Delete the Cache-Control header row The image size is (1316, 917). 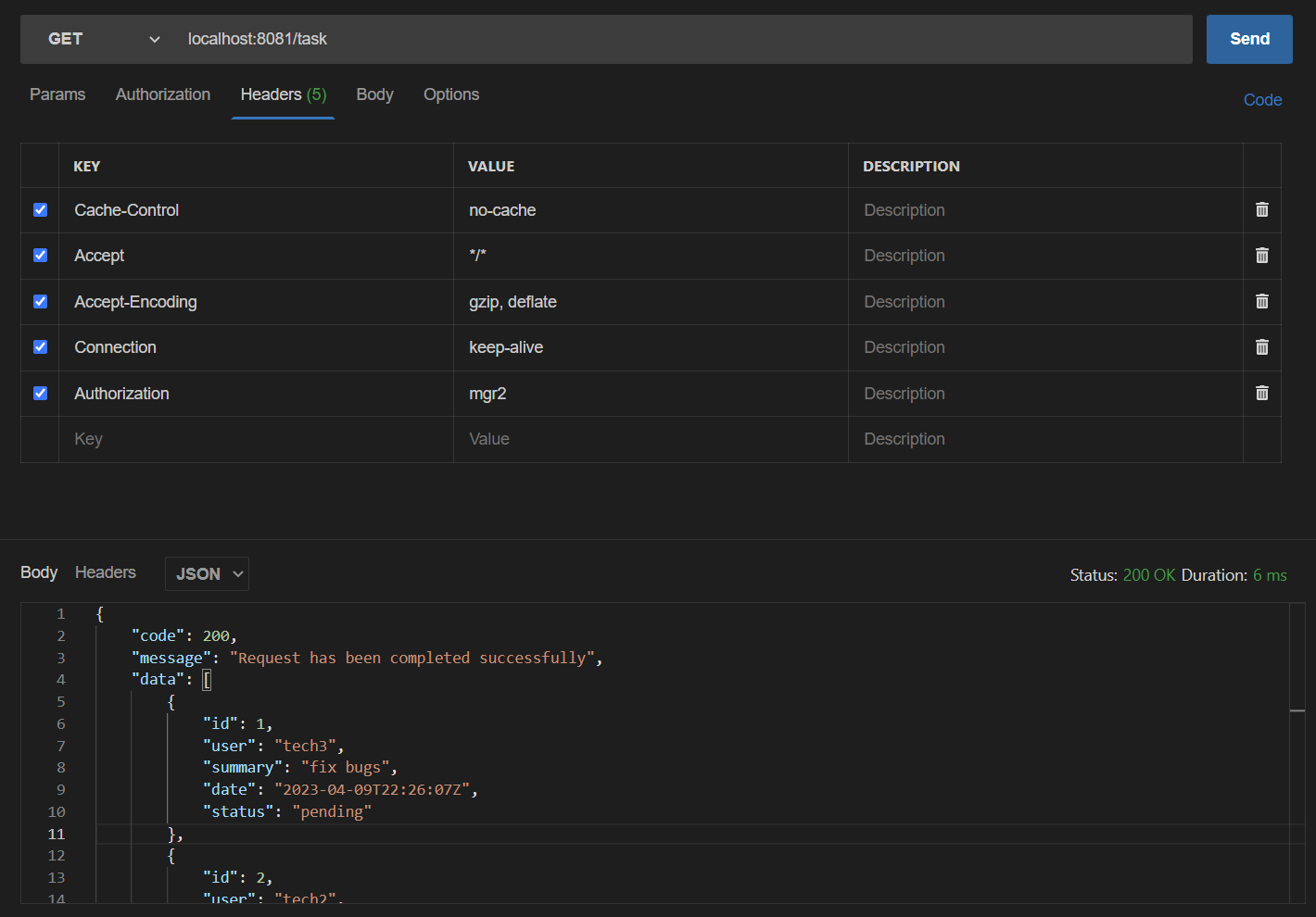[1261, 209]
